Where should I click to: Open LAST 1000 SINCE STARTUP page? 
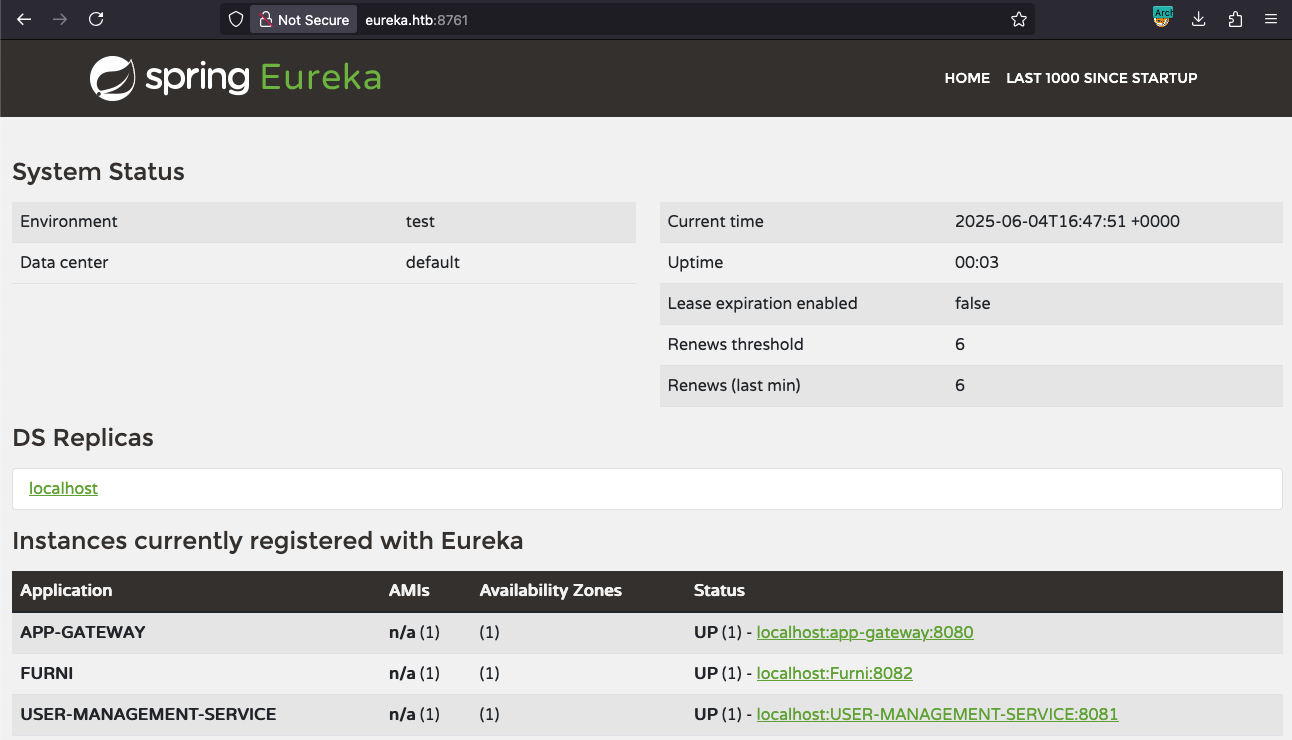click(x=1101, y=78)
